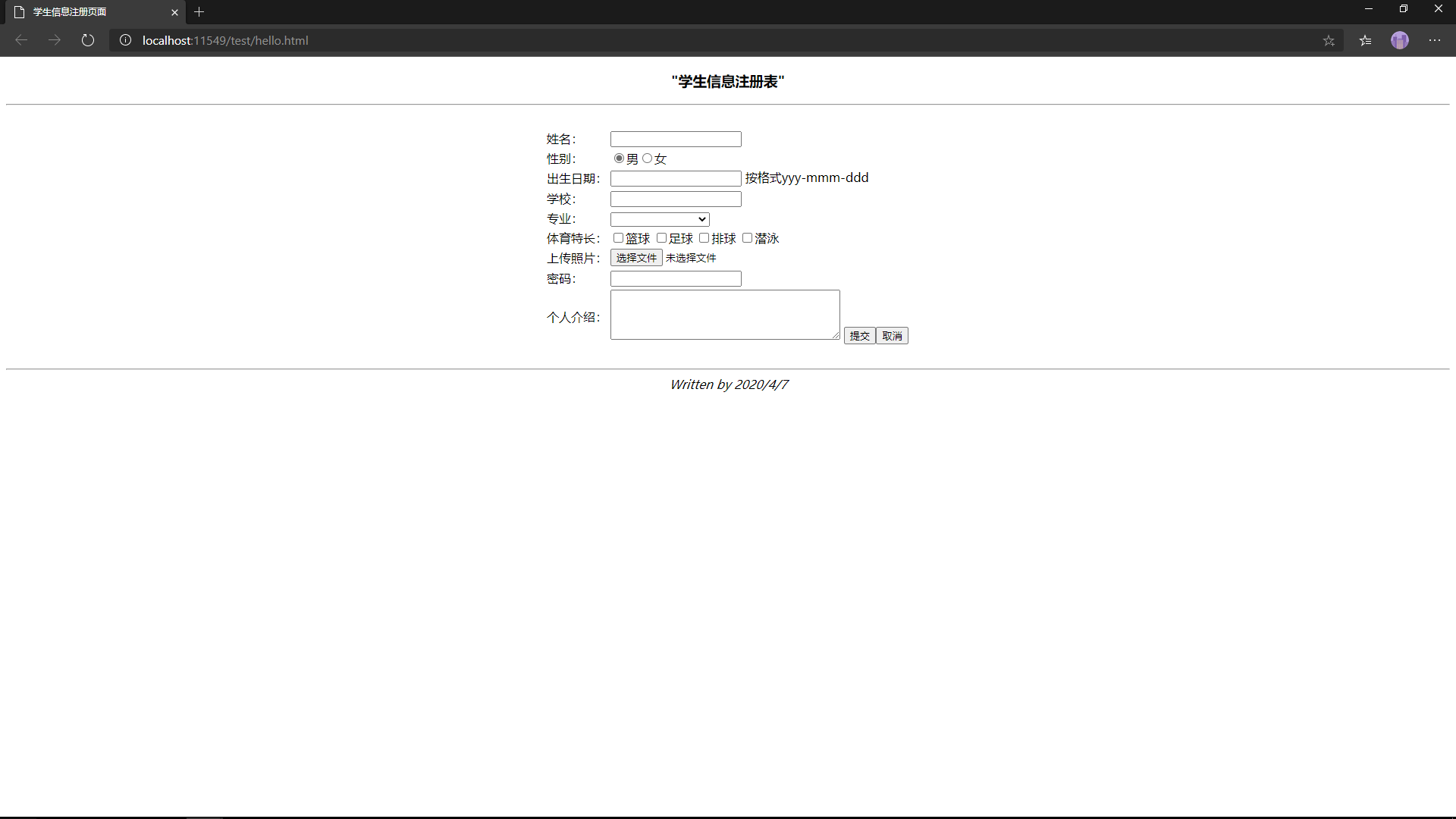1456x819 pixels.
Task: Open the purple user profile avatar
Action: 1400,40
